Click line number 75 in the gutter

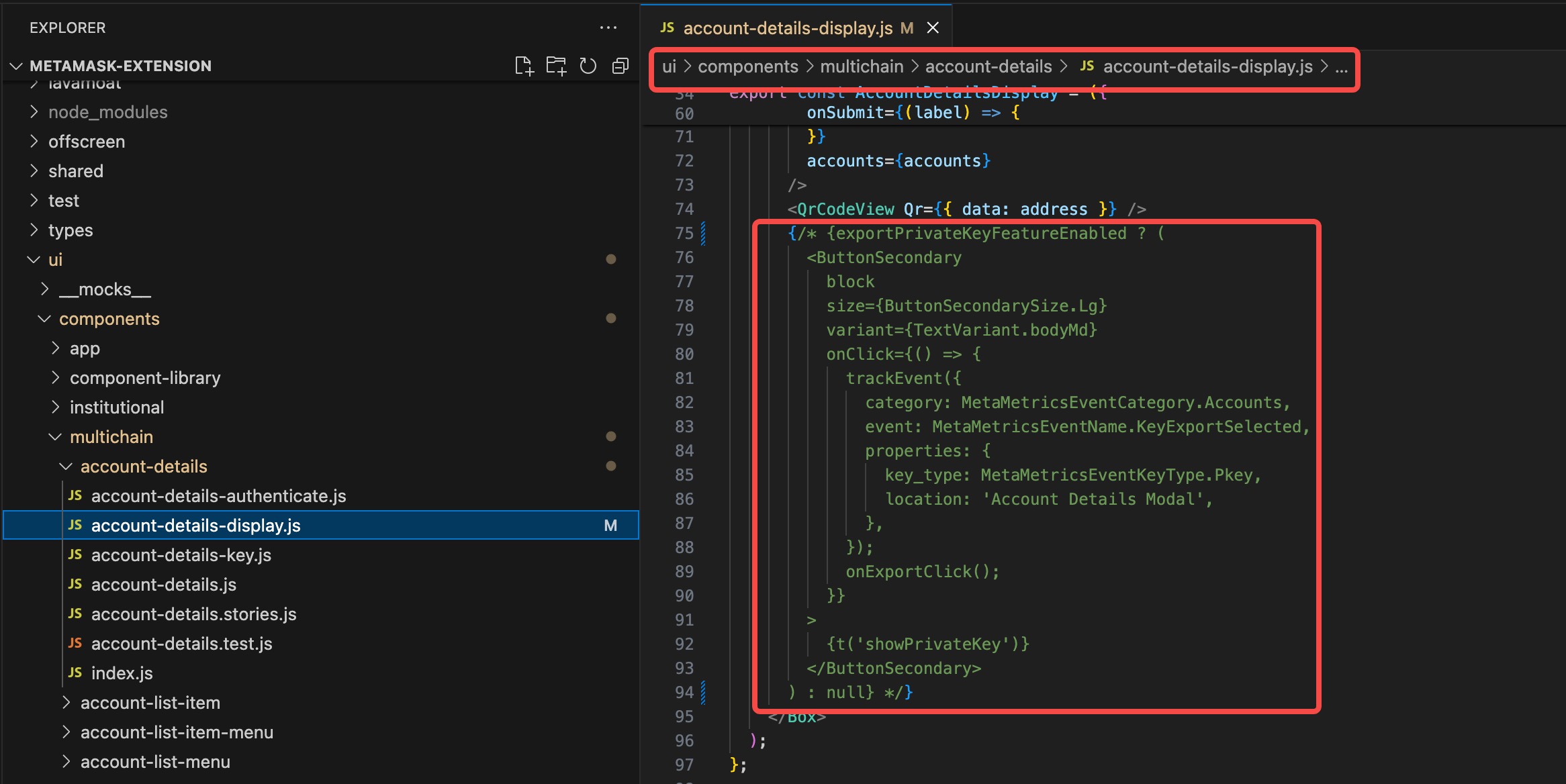coord(684,233)
